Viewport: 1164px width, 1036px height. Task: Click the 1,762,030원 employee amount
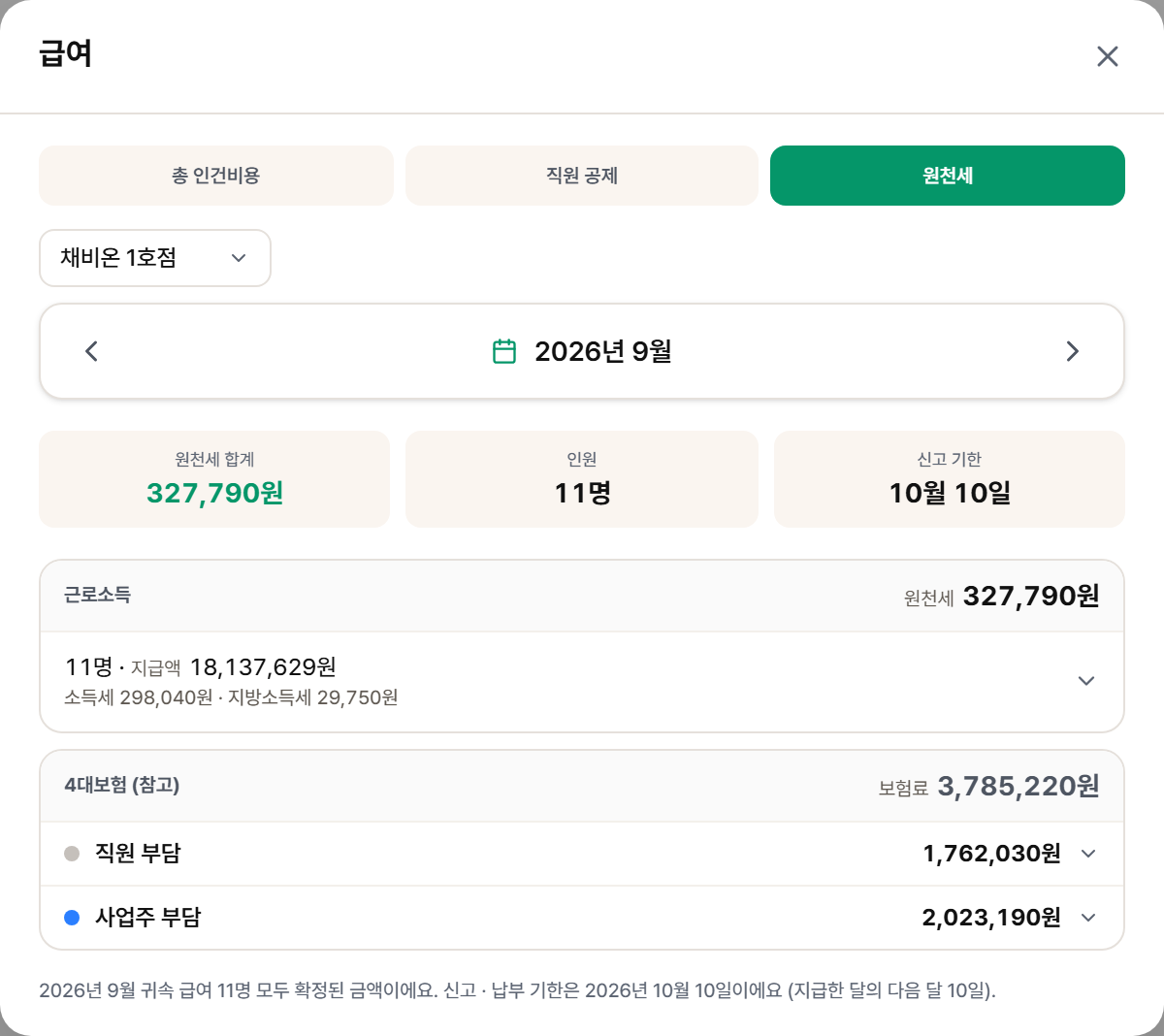[x=991, y=854]
